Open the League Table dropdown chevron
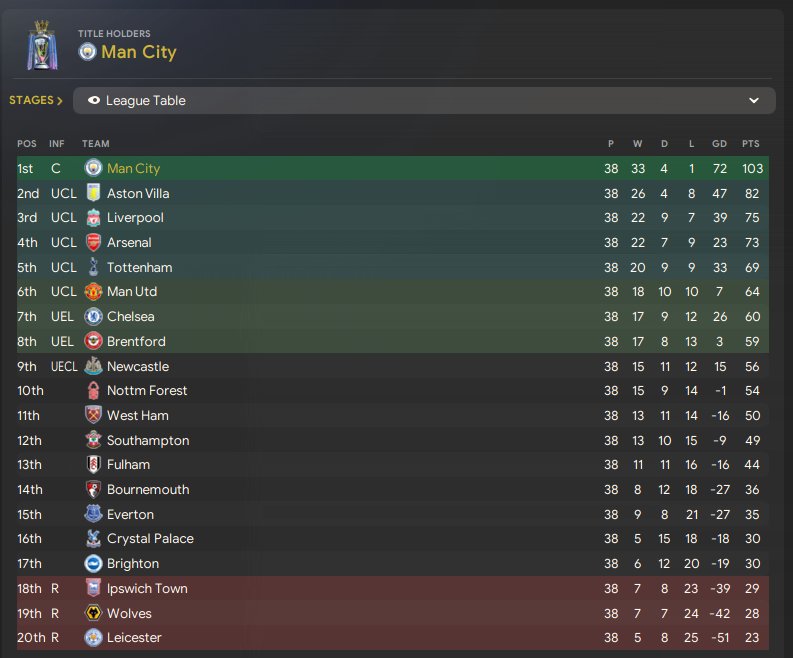The width and height of the screenshot is (793, 658). (754, 101)
